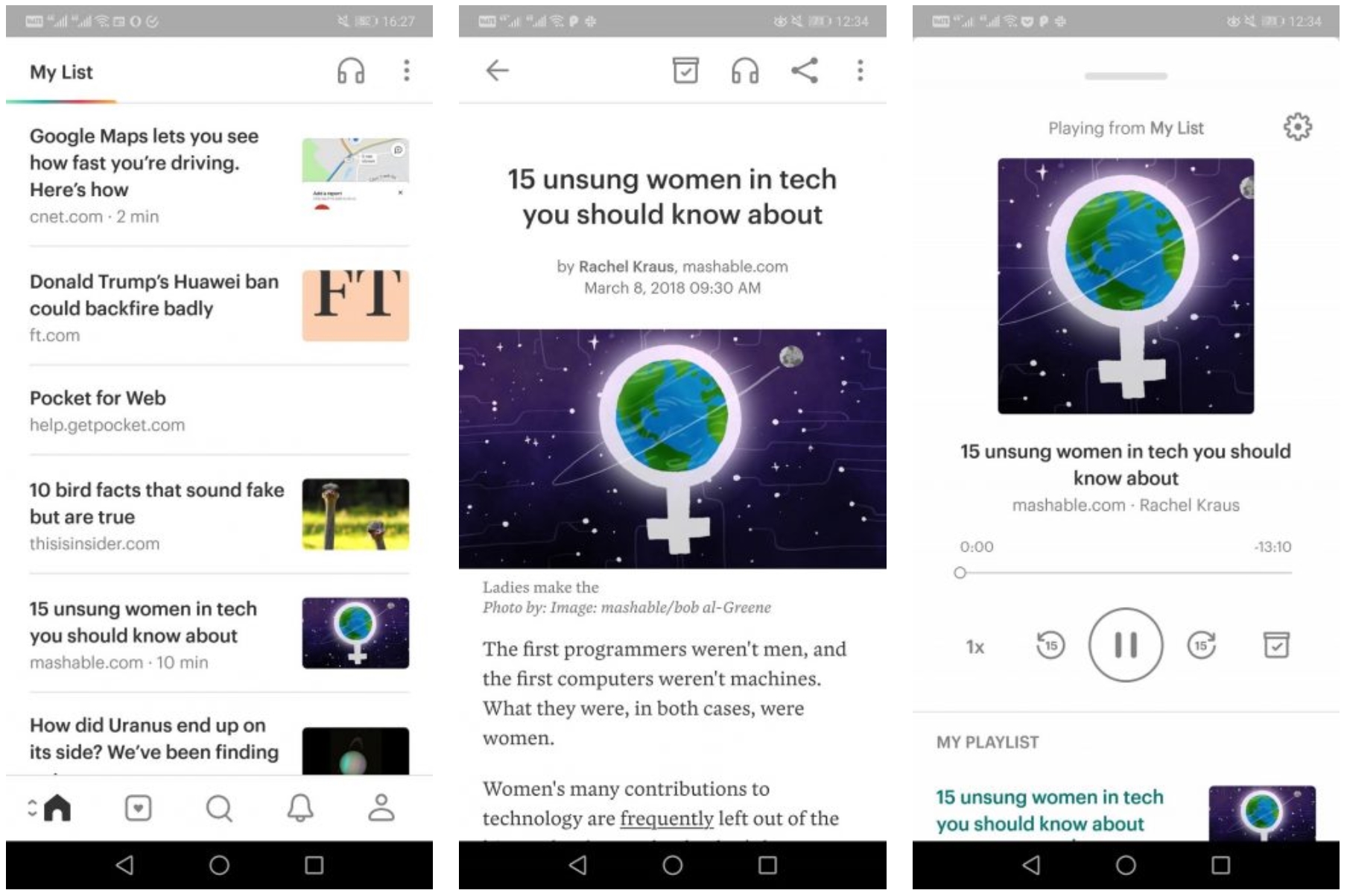Change playback speed 1x
Image resolution: width=1347 pixels, height=896 pixels.
pos(975,646)
